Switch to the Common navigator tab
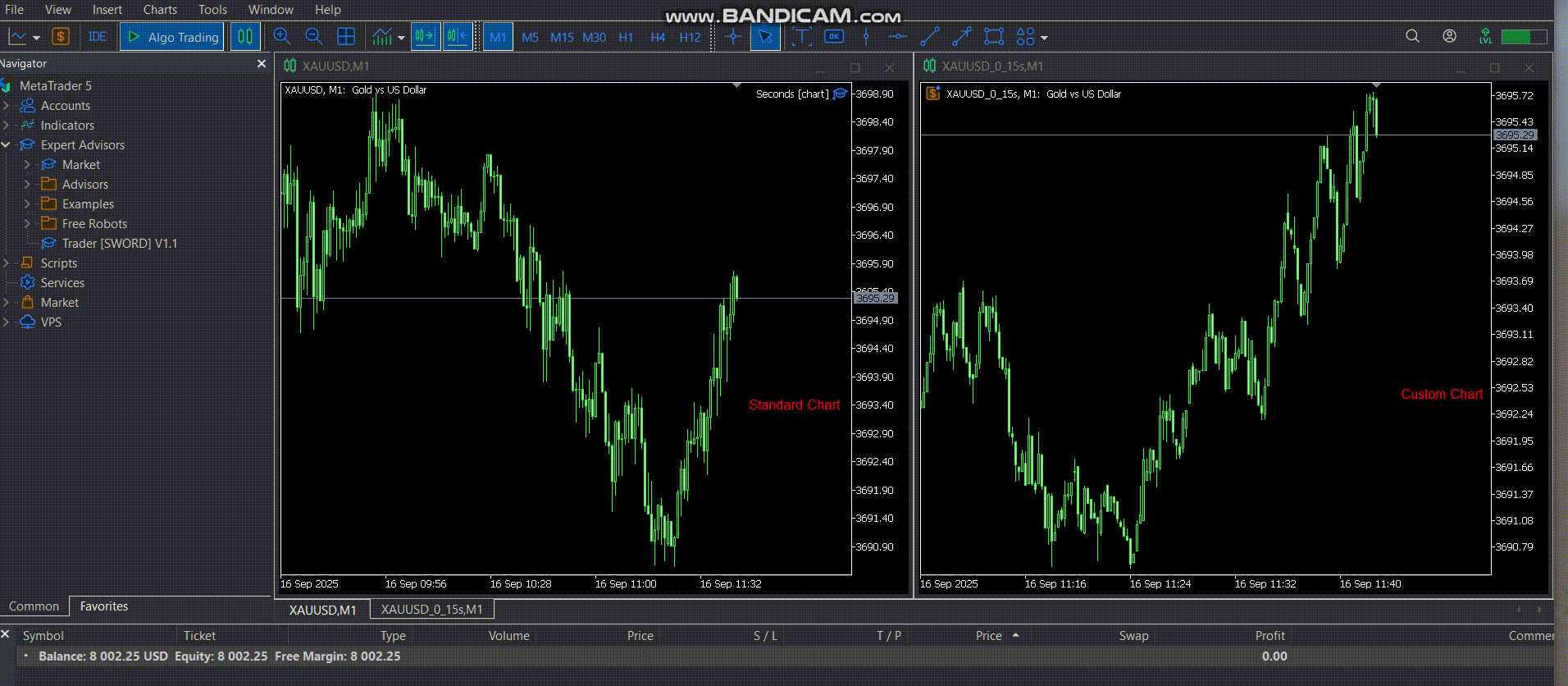Screen dimensions: 1568x686 tap(34, 606)
